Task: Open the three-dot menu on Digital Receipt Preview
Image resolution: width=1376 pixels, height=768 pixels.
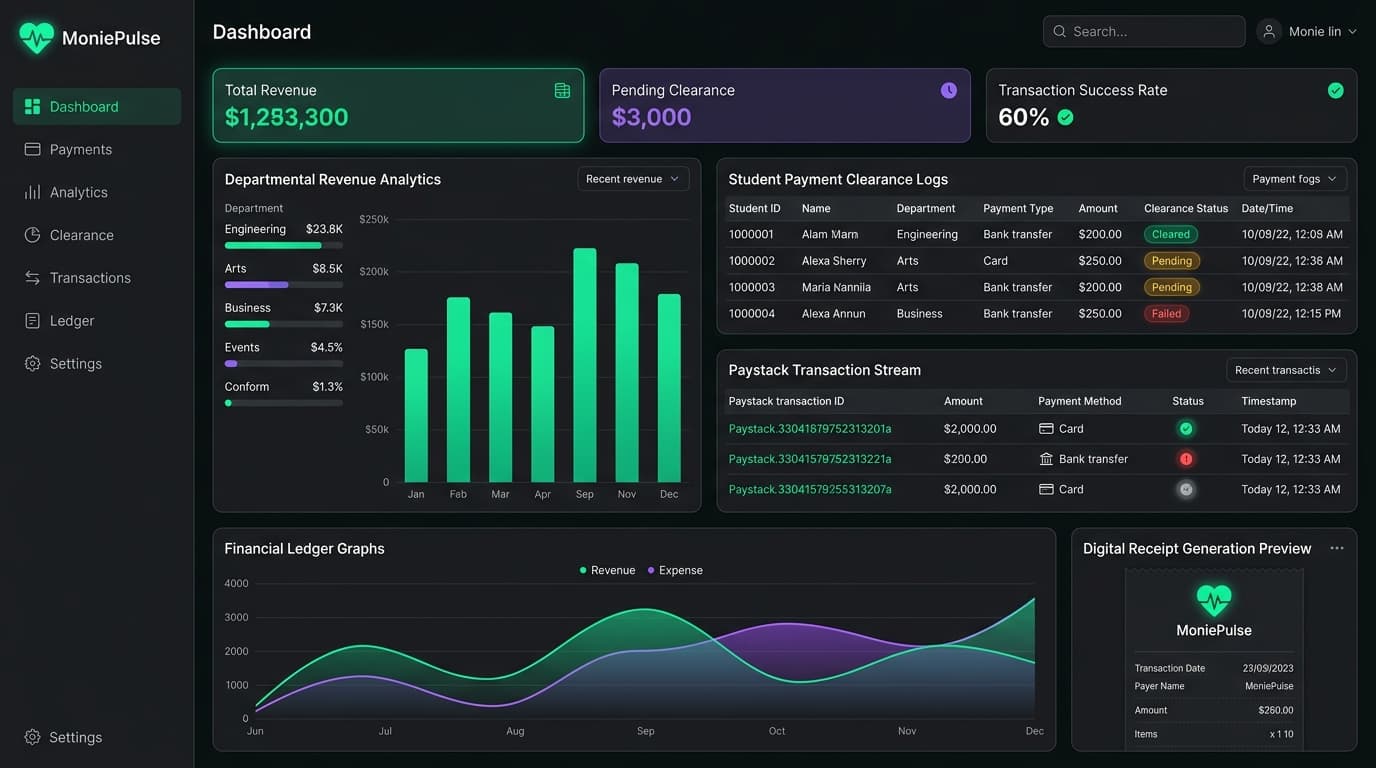Action: pyautogui.click(x=1337, y=548)
